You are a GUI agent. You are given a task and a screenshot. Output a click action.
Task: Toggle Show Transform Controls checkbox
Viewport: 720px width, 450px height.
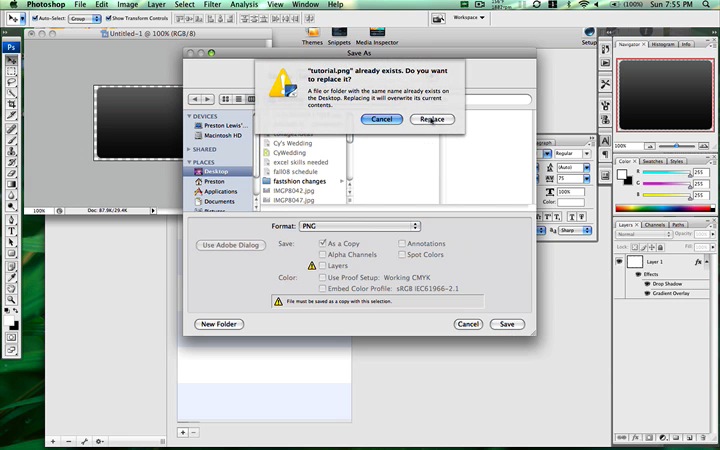(108, 18)
